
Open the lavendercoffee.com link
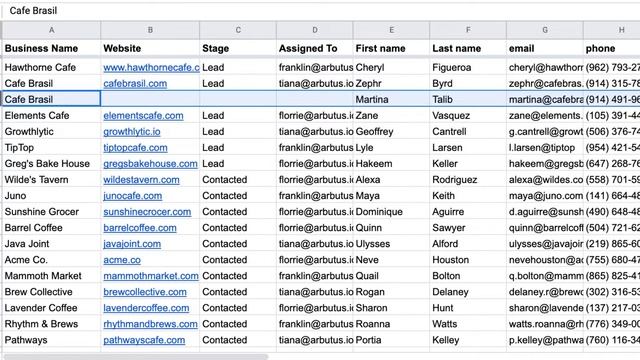(146, 308)
